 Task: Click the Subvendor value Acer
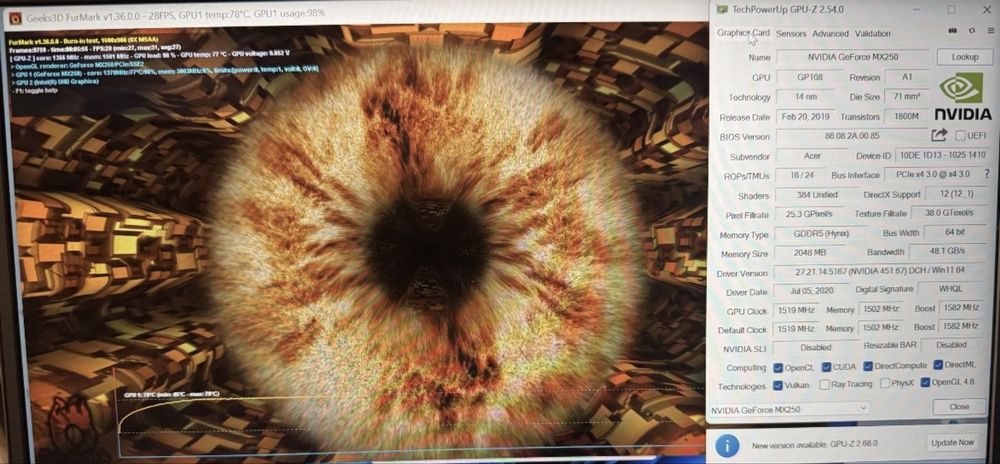tap(812, 156)
